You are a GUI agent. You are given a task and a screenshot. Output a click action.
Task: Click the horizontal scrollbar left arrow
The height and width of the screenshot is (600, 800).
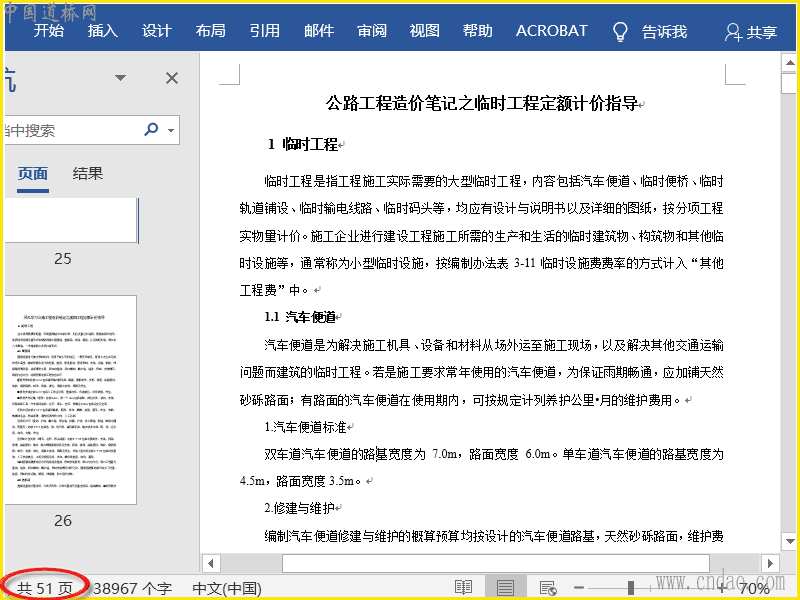(x=211, y=563)
